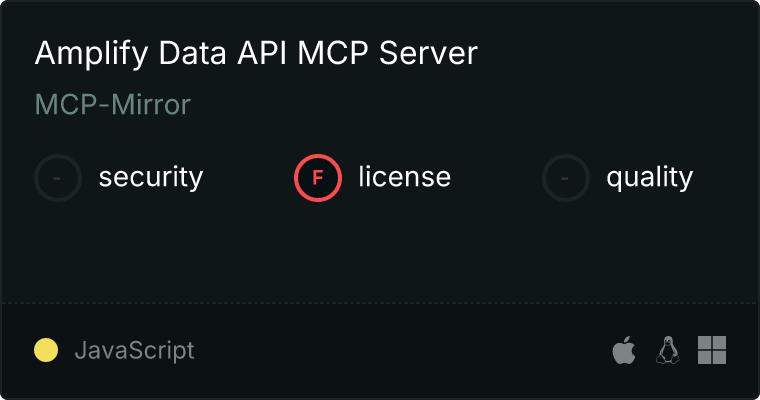Viewport: 760px width, 400px height.
Task: Select the license label text
Action: pyautogui.click(x=404, y=178)
